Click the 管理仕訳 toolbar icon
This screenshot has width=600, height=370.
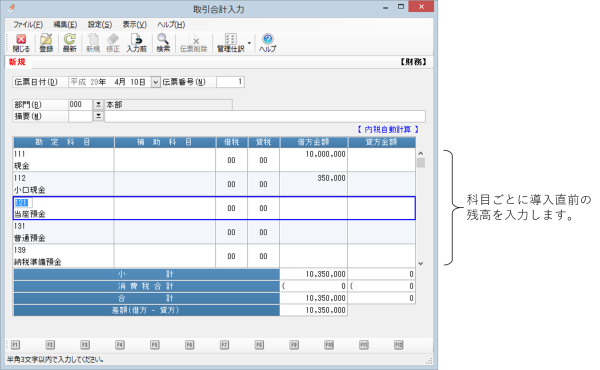[x=230, y=43]
